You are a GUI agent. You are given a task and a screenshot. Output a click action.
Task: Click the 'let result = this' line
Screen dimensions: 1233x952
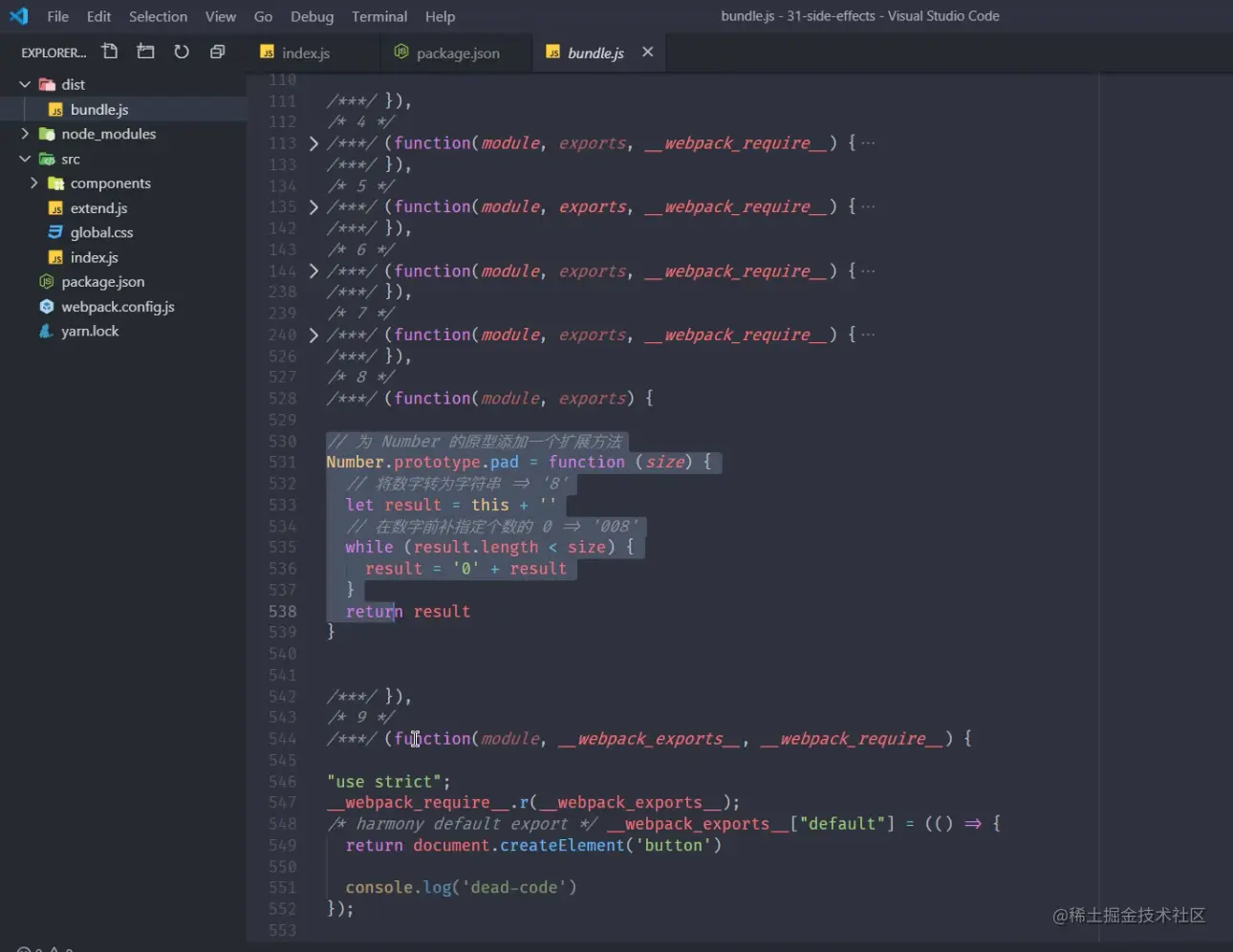tap(451, 506)
